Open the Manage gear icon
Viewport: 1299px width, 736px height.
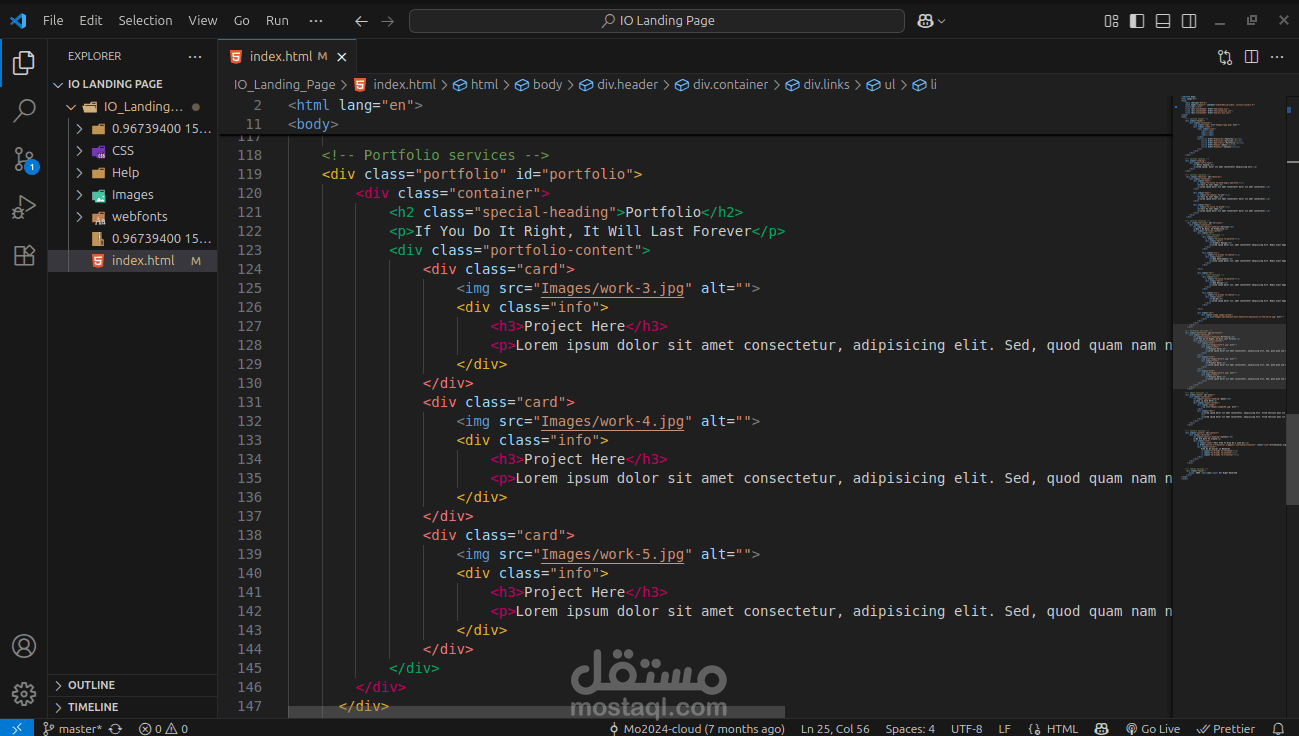click(x=24, y=693)
